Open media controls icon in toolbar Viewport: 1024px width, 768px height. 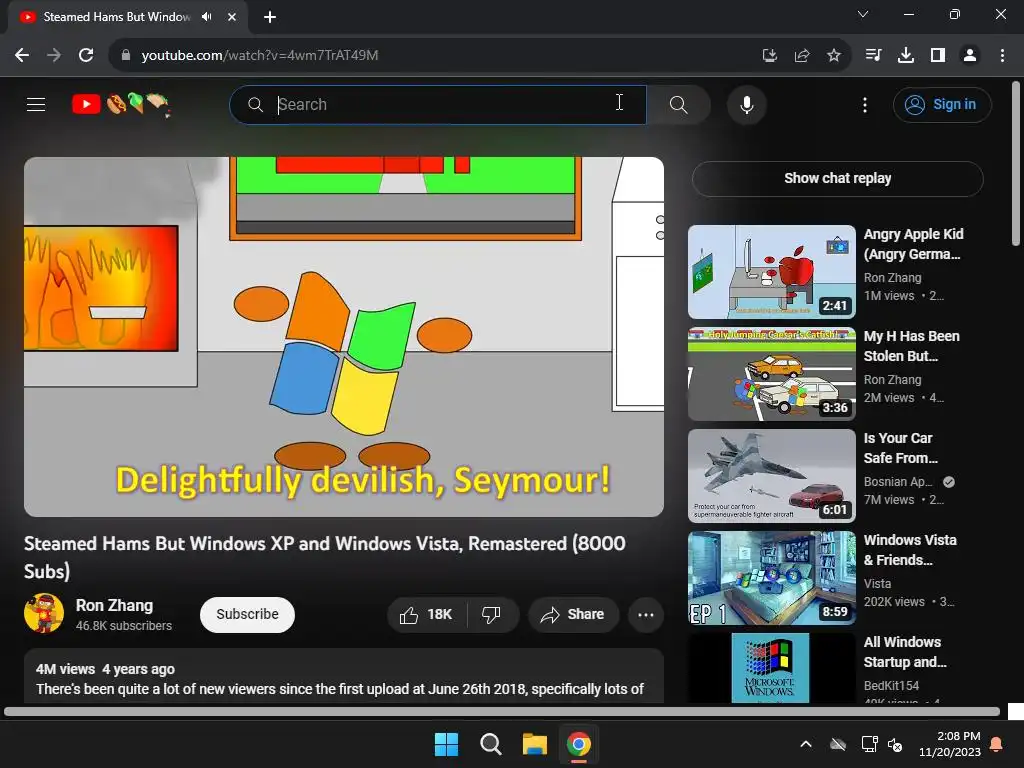click(x=873, y=56)
